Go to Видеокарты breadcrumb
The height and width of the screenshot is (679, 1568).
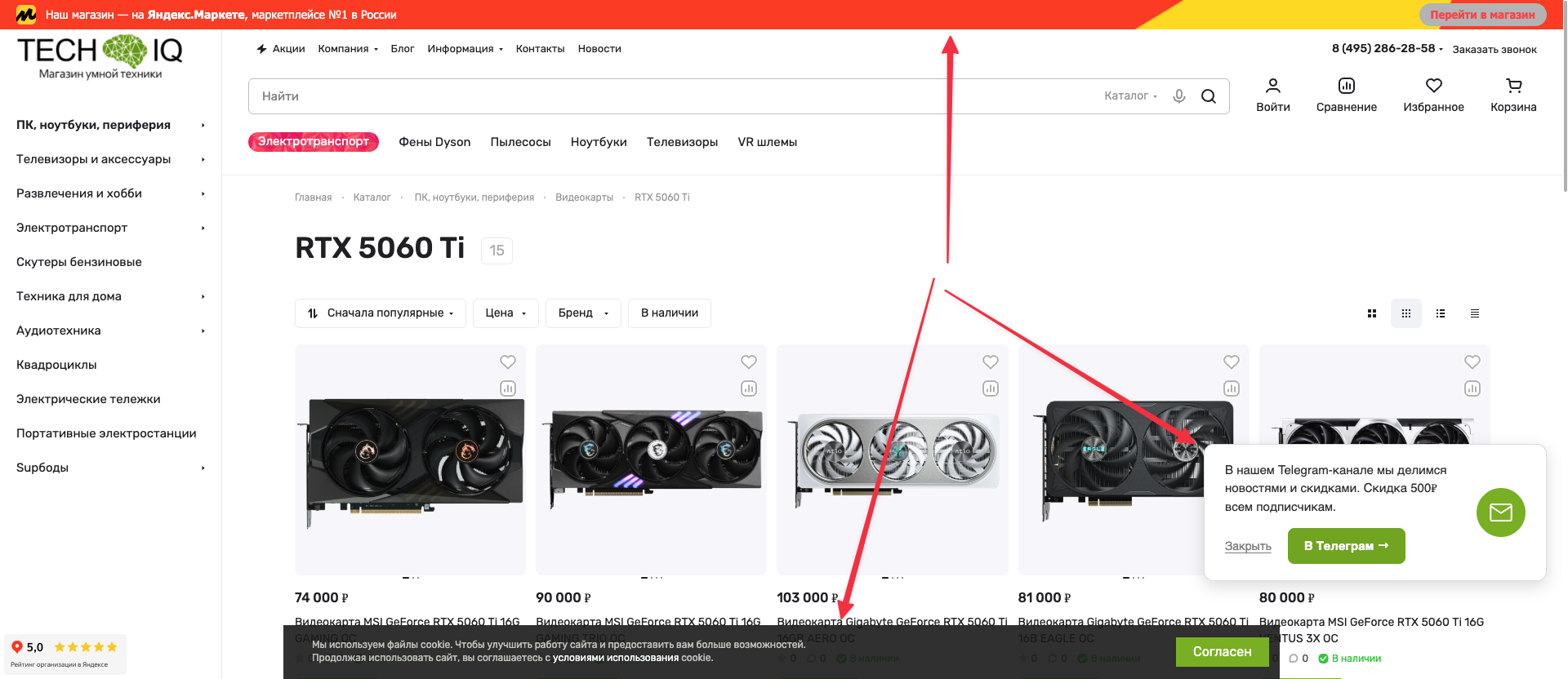584,197
